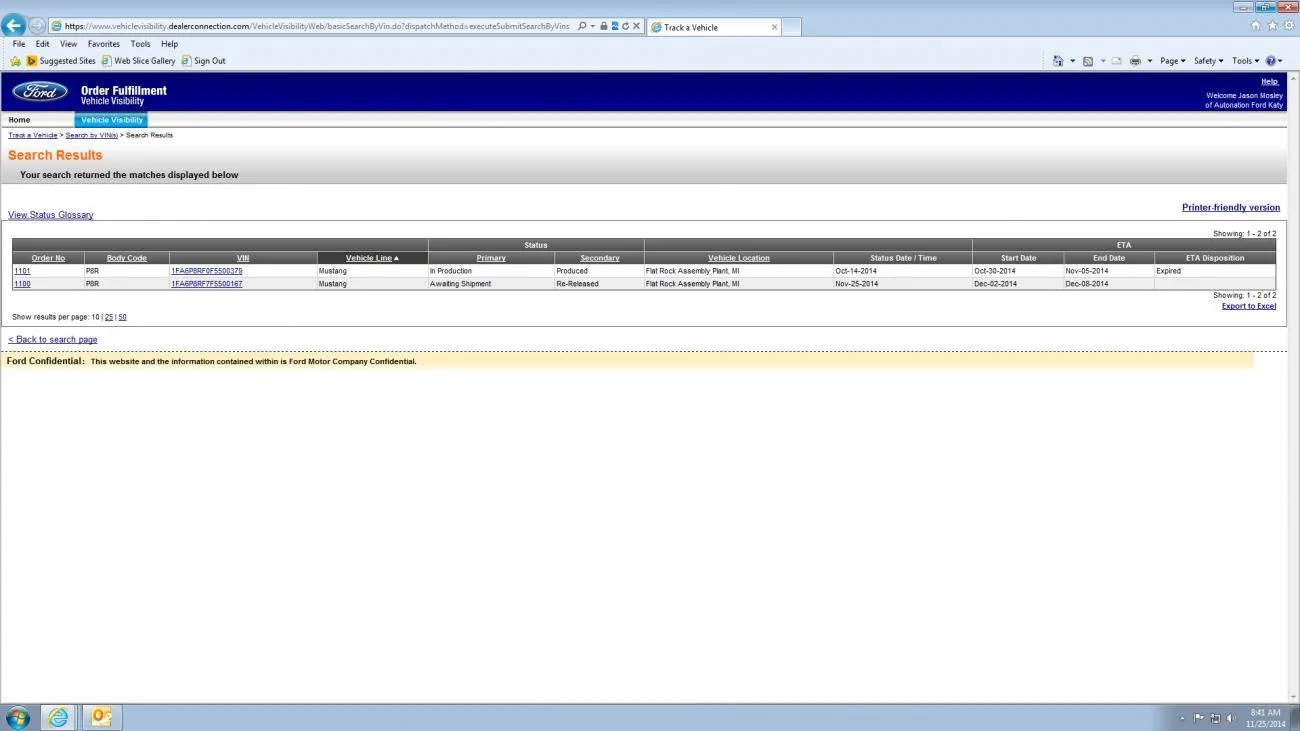Go back with the browser Back arrow
The height and width of the screenshot is (731, 1300).
pyautogui.click(x=14, y=26)
